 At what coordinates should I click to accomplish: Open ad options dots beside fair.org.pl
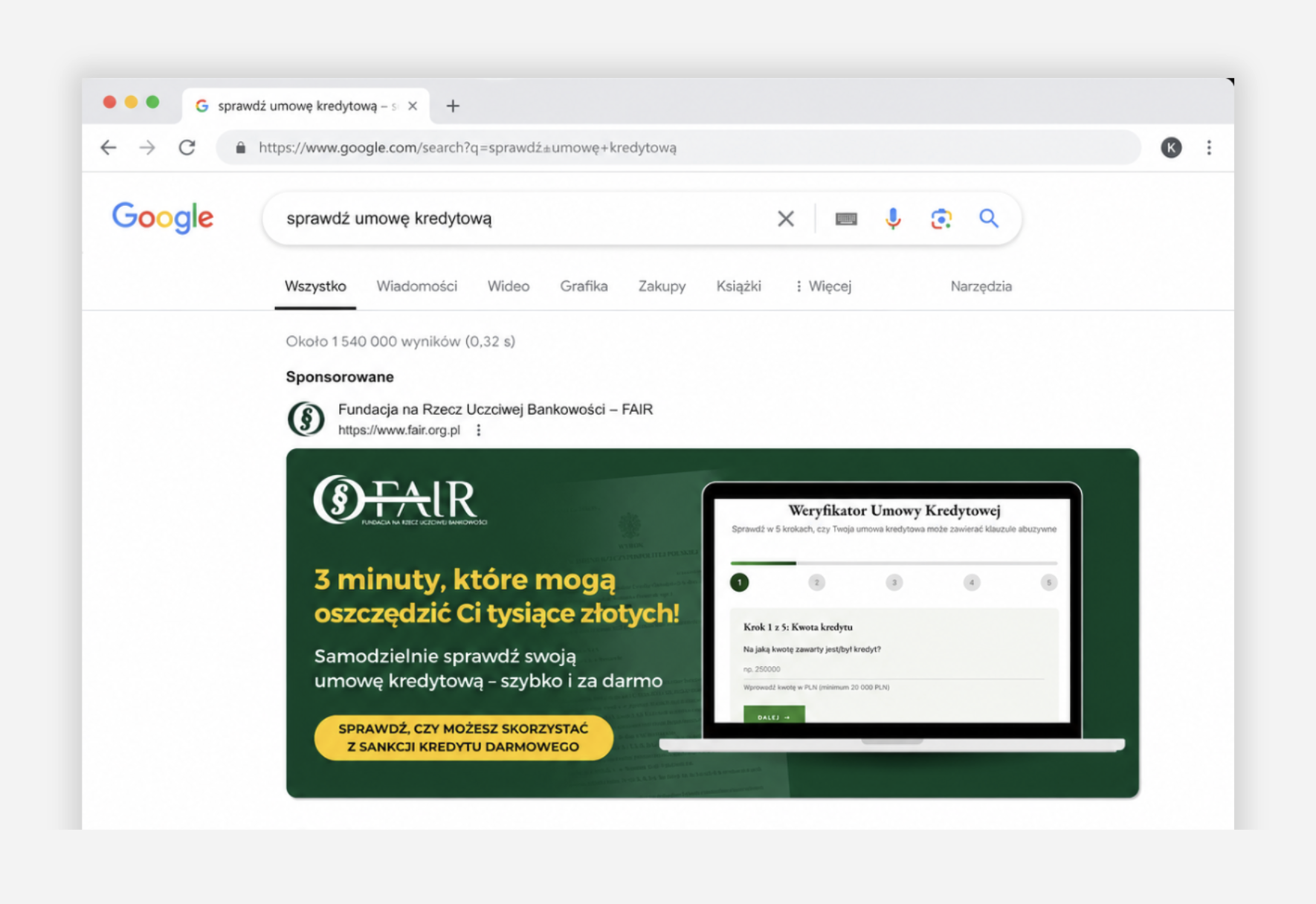(x=479, y=430)
